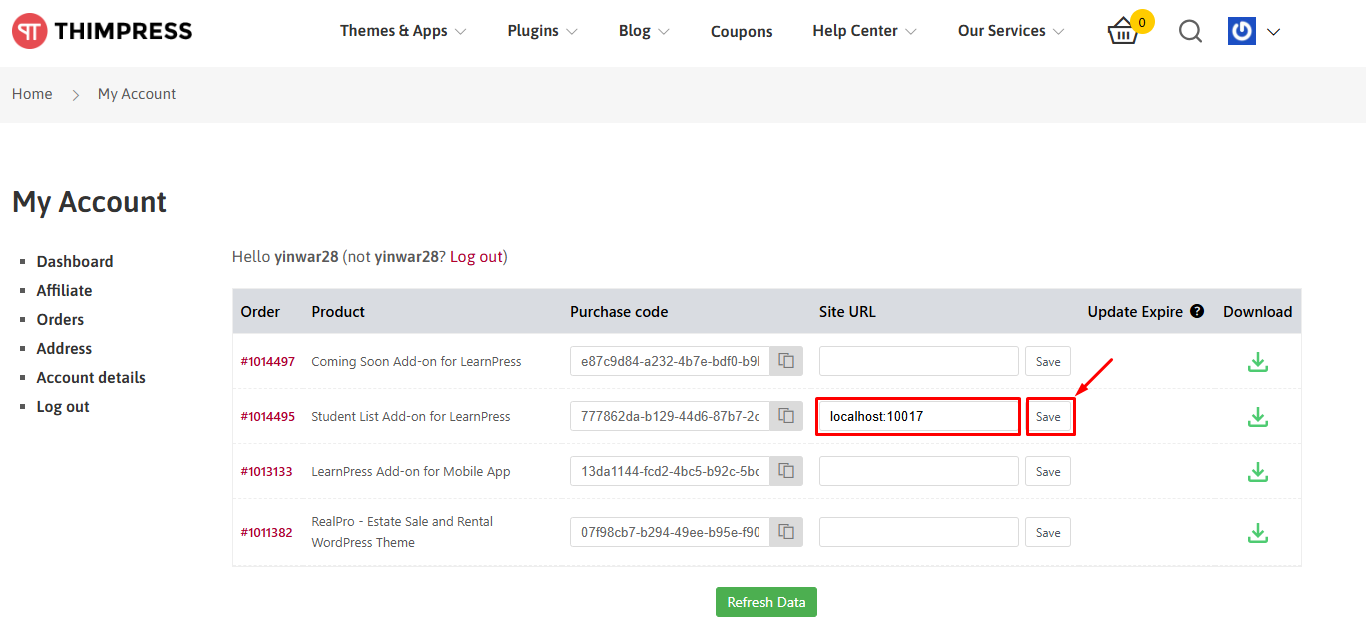
Task: Click the search magnifier icon
Action: coord(1190,32)
